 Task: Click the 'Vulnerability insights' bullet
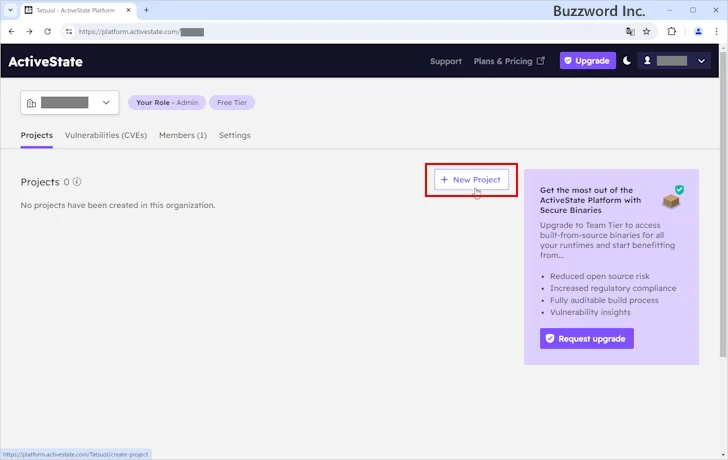(x=591, y=312)
